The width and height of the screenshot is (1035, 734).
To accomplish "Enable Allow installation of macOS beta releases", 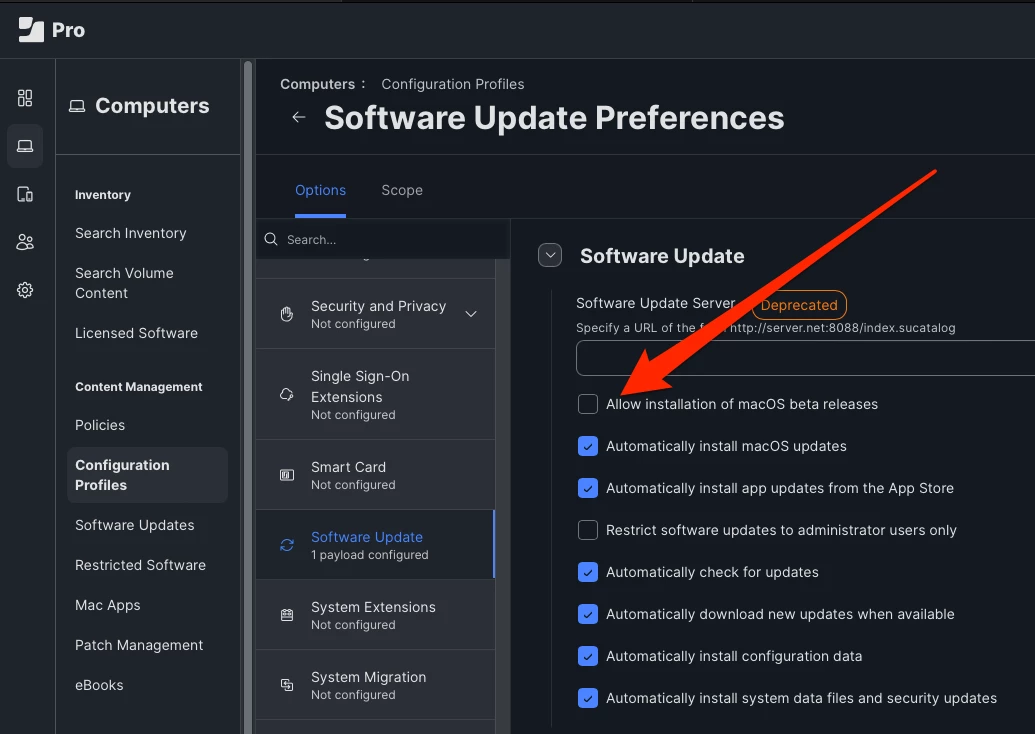I will (587, 404).
